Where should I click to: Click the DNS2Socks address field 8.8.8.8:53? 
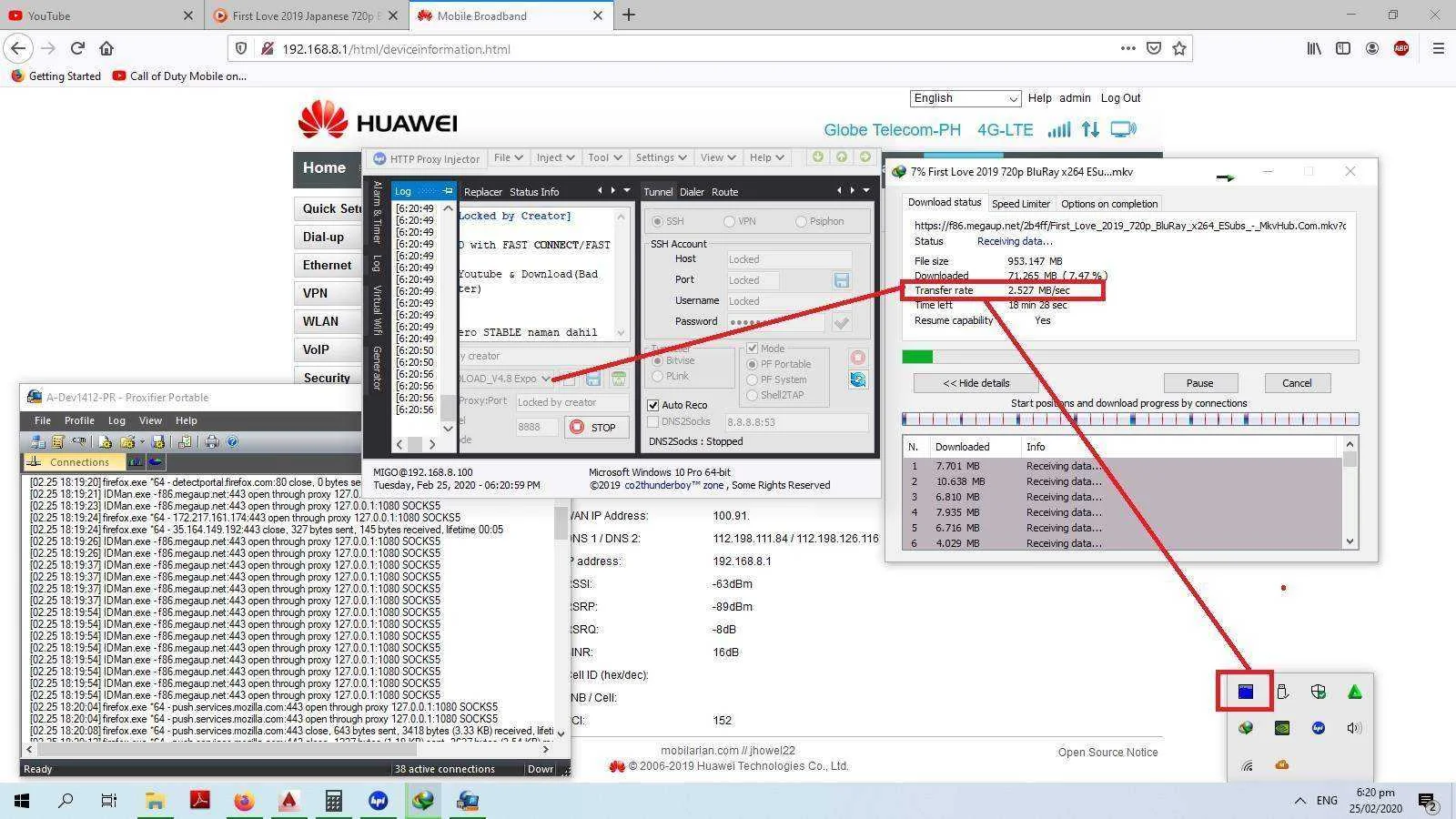tap(796, 422)
